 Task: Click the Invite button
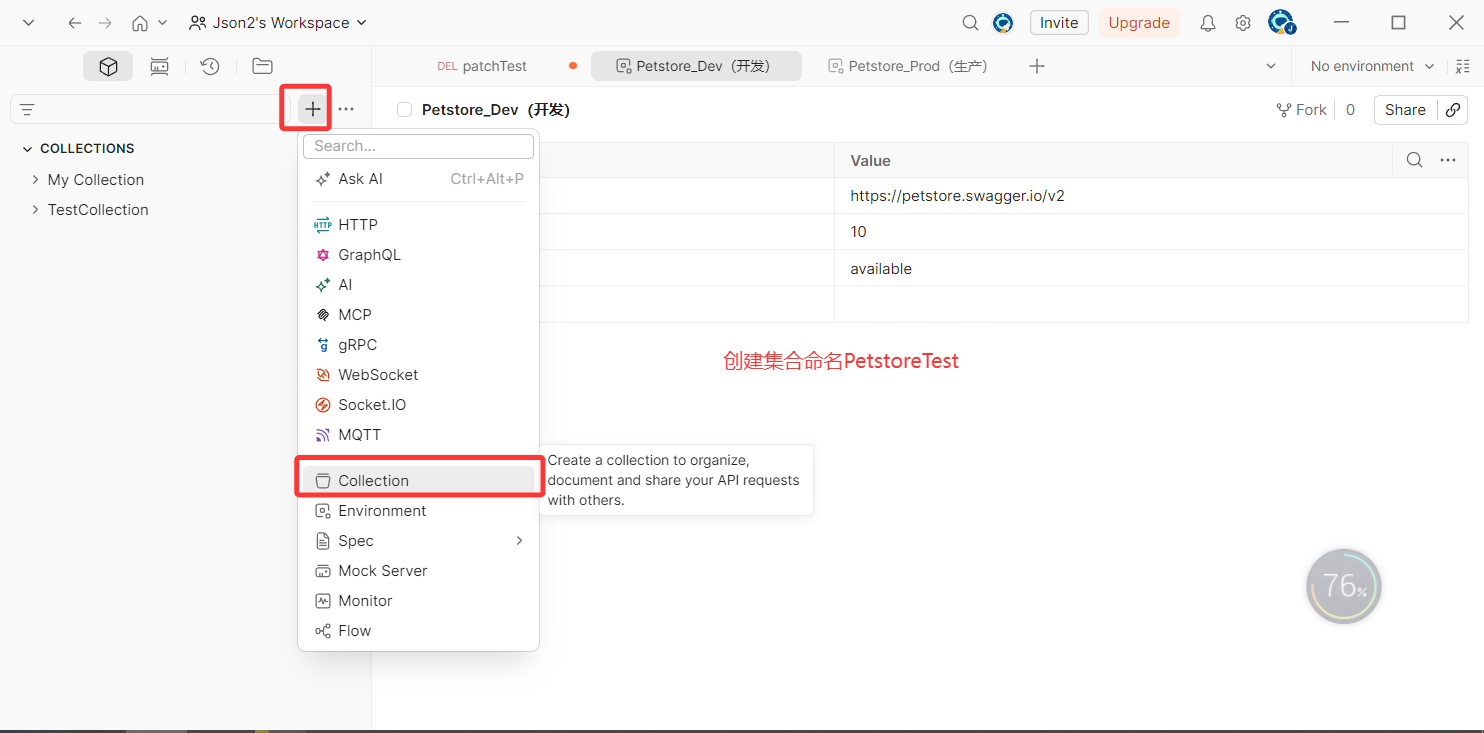click(1059, 23)
